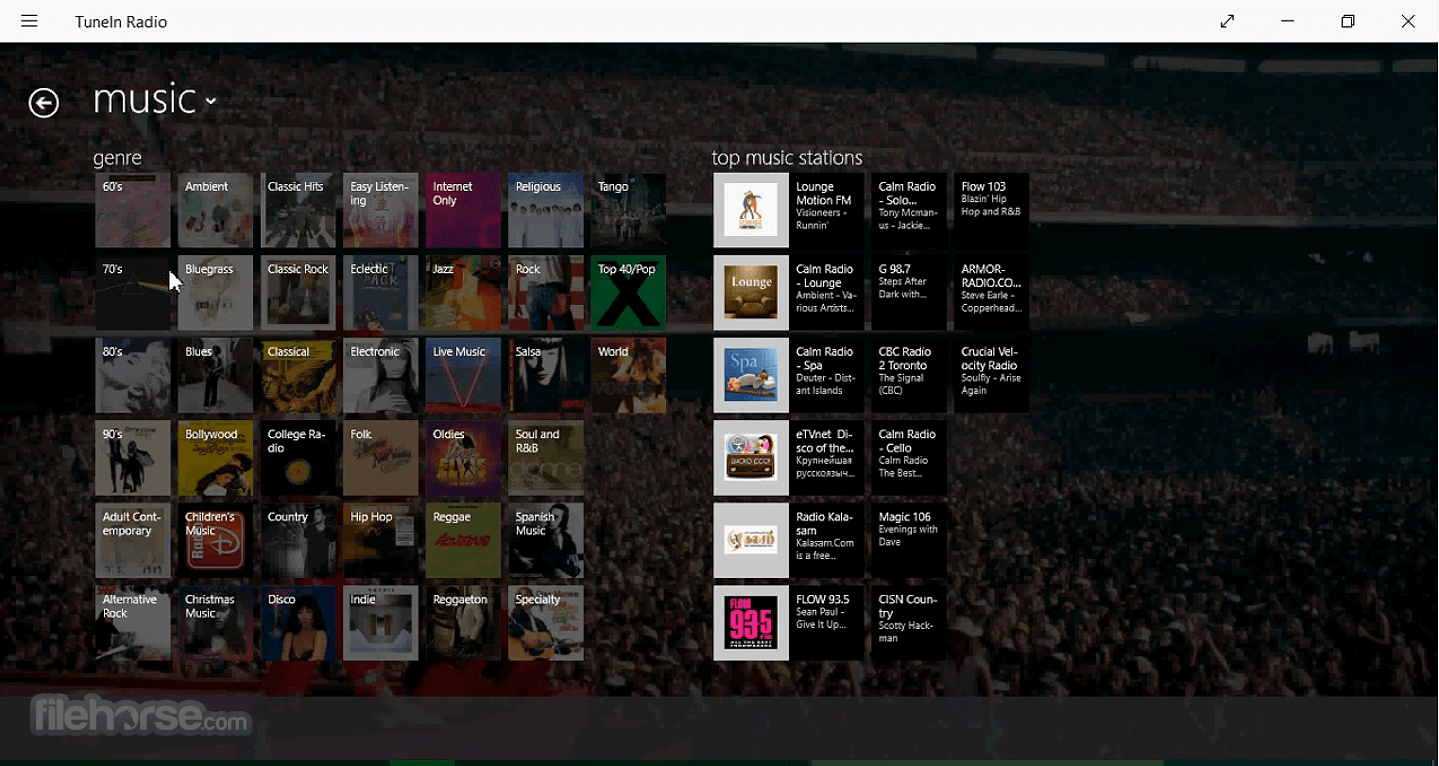Choose the Live Music genre tile

463,376
